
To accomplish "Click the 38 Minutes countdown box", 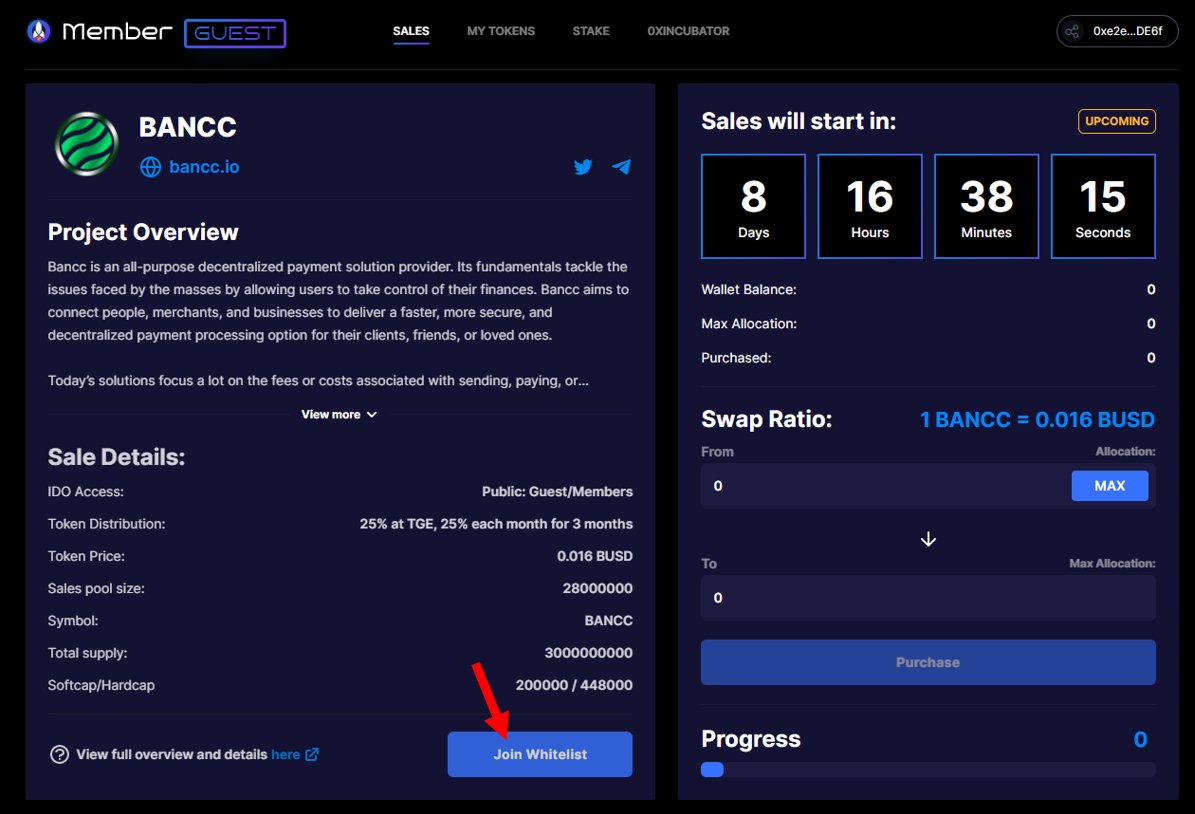I will (x=986, y=207).
